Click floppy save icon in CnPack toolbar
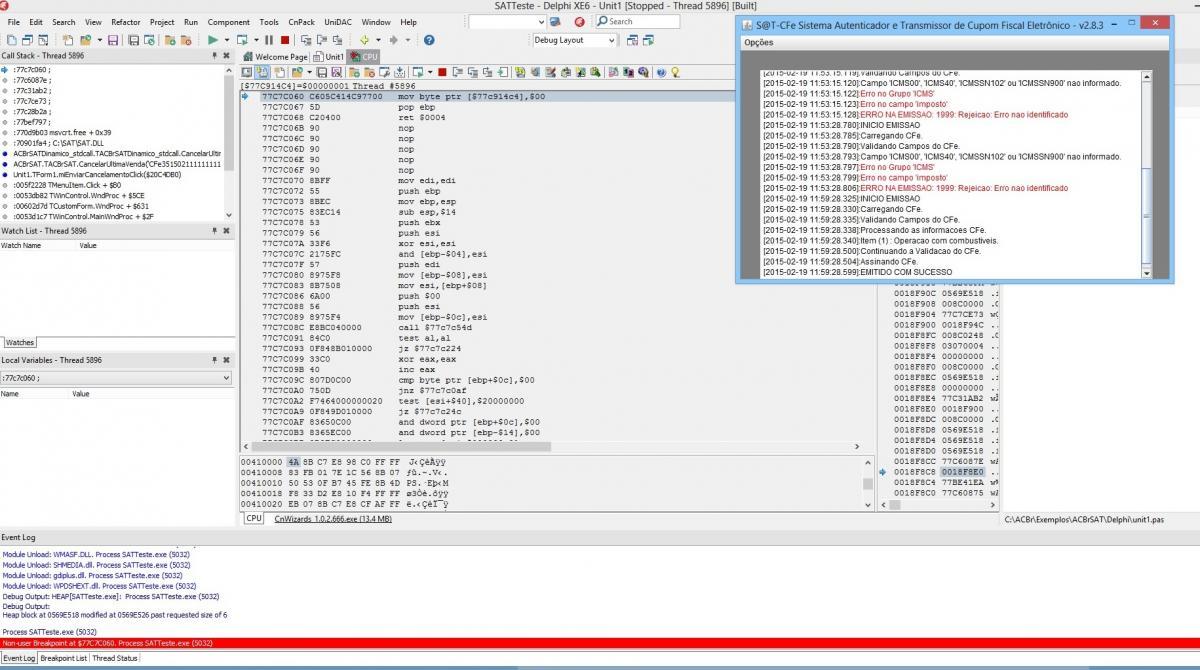The height and width of the screenshot is (670, 1200). (x=322, y=72)
